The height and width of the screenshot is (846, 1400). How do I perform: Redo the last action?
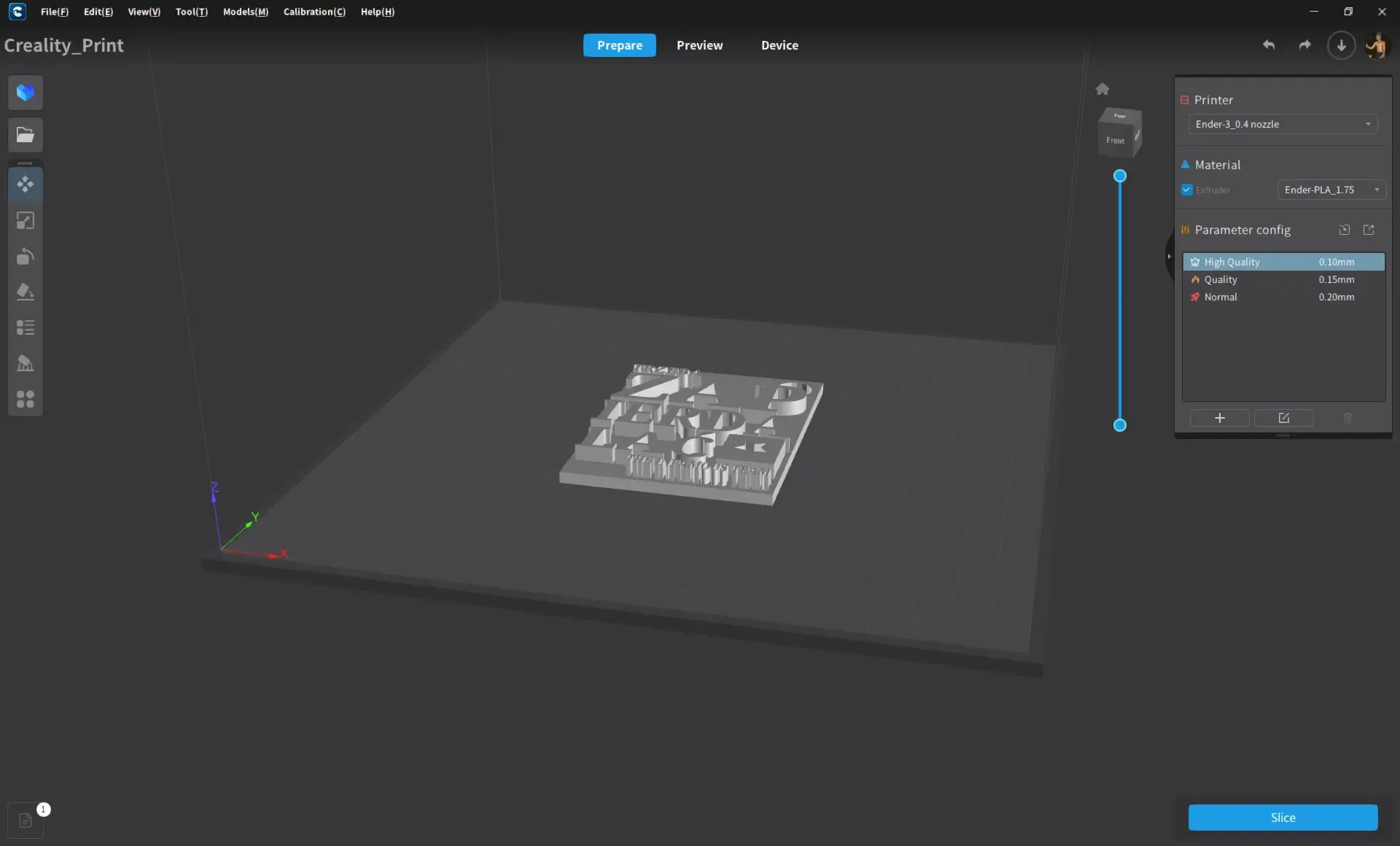(1304, 45)
